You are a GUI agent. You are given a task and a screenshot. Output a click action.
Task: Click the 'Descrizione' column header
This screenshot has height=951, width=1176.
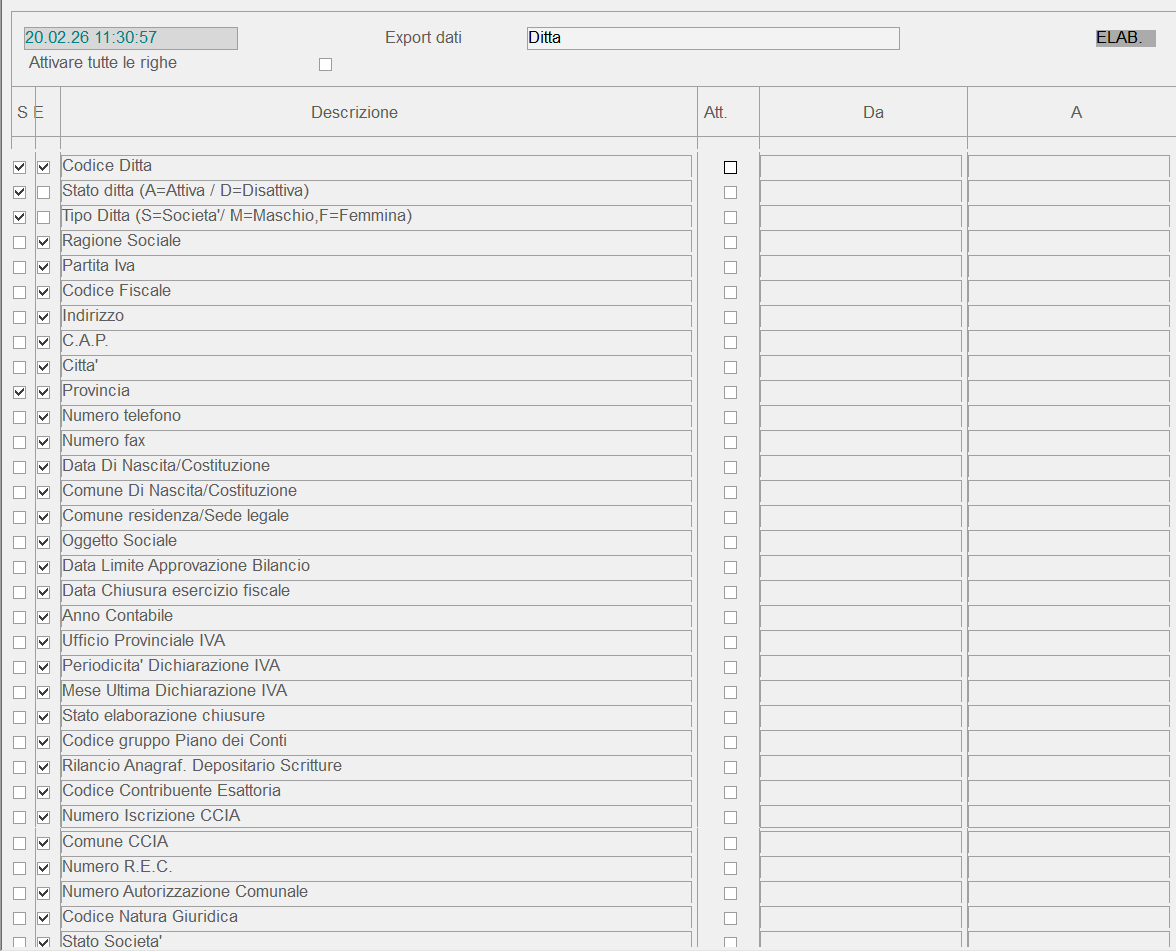[354, 112]
